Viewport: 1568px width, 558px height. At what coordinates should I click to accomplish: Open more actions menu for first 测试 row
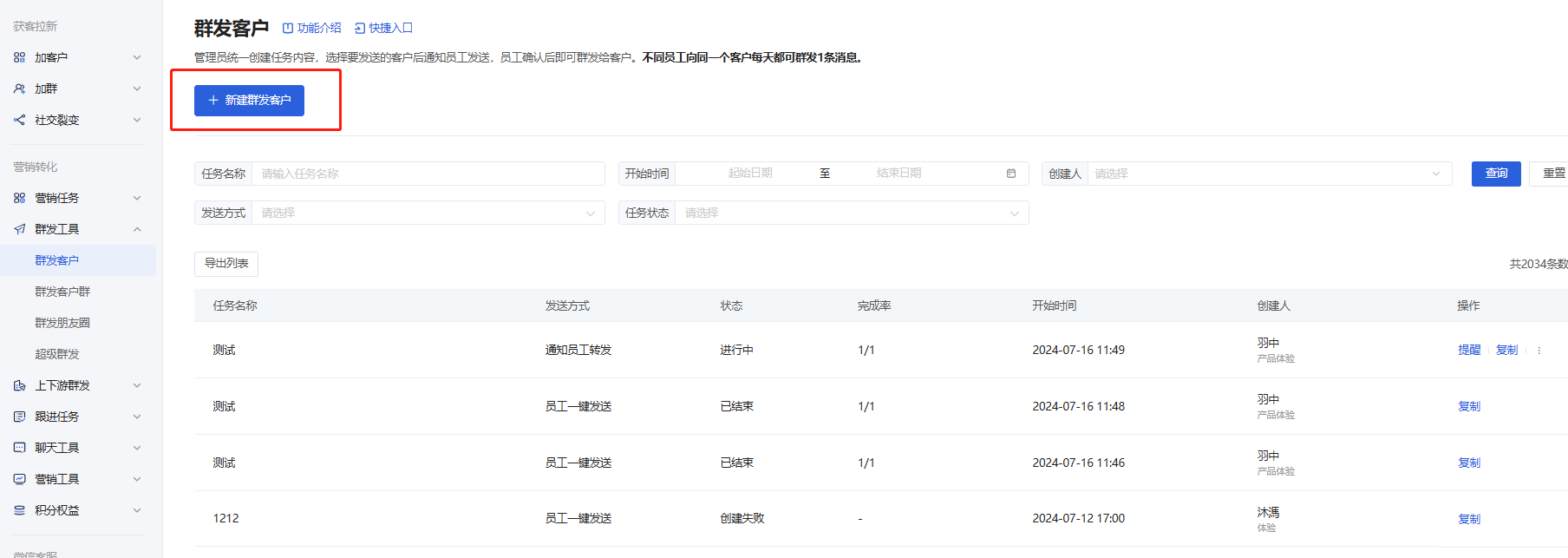pyautogui.click(x=1539, y=351)
